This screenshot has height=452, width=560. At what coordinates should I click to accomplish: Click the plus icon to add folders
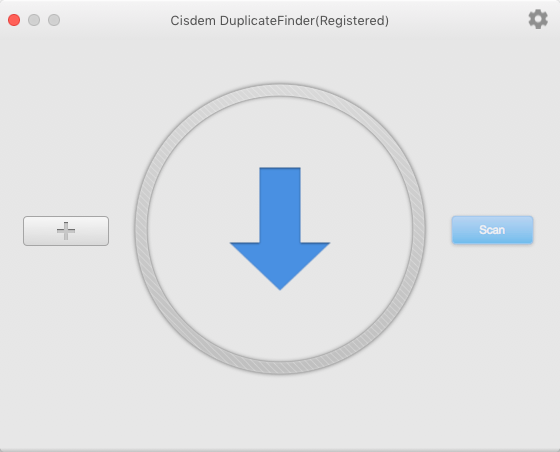[66, 231]
